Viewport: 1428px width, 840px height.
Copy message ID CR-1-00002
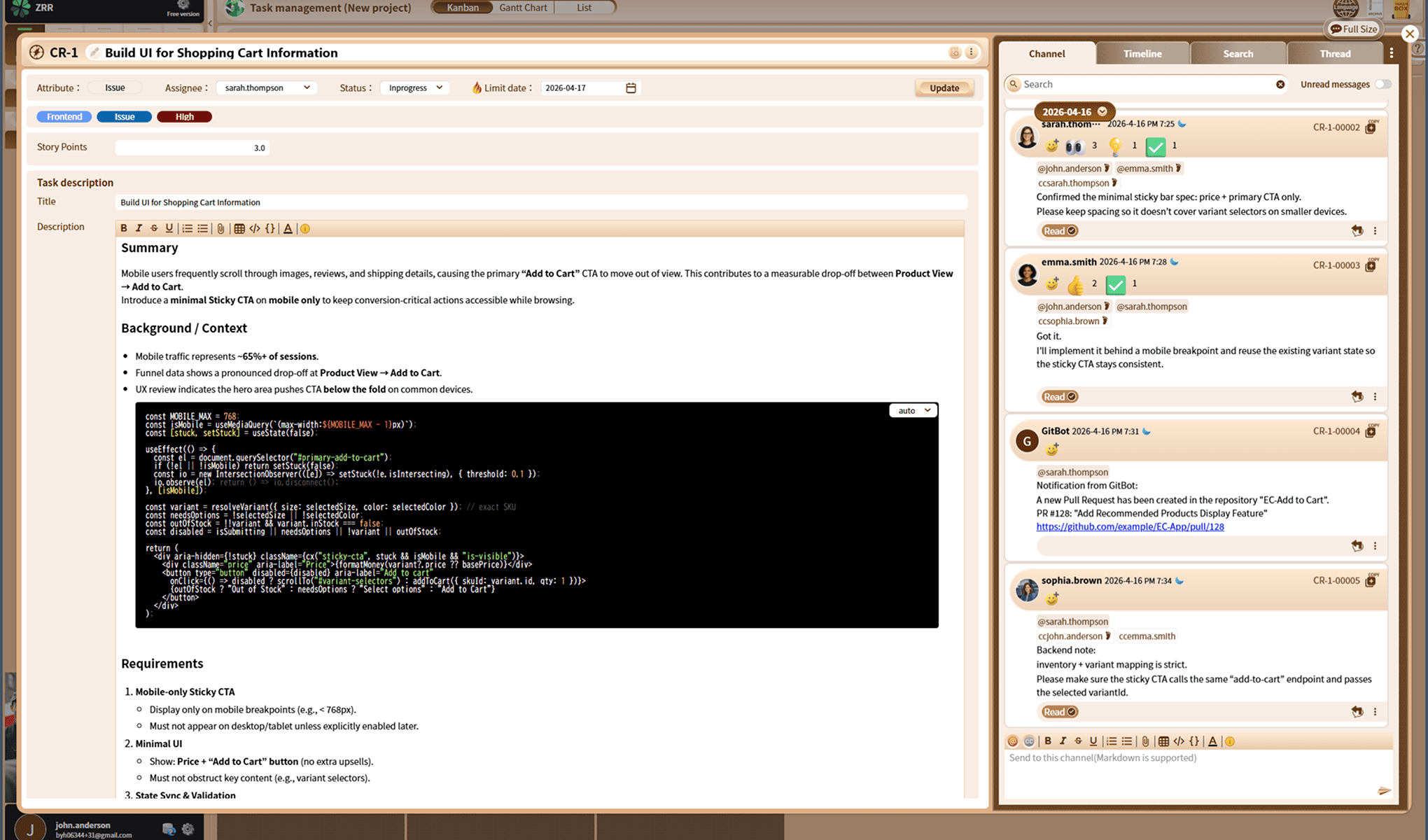[x=1371, y=127]
